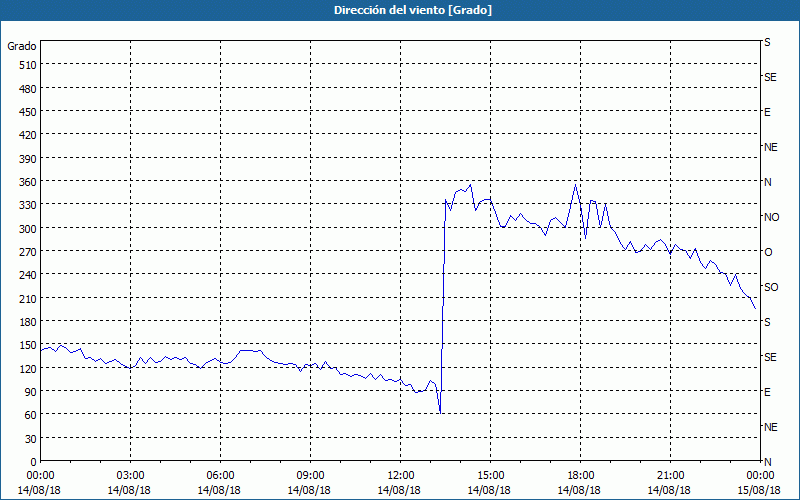Click the 180 value on the y-axis

pyautogui.click(x=28, y=322)
